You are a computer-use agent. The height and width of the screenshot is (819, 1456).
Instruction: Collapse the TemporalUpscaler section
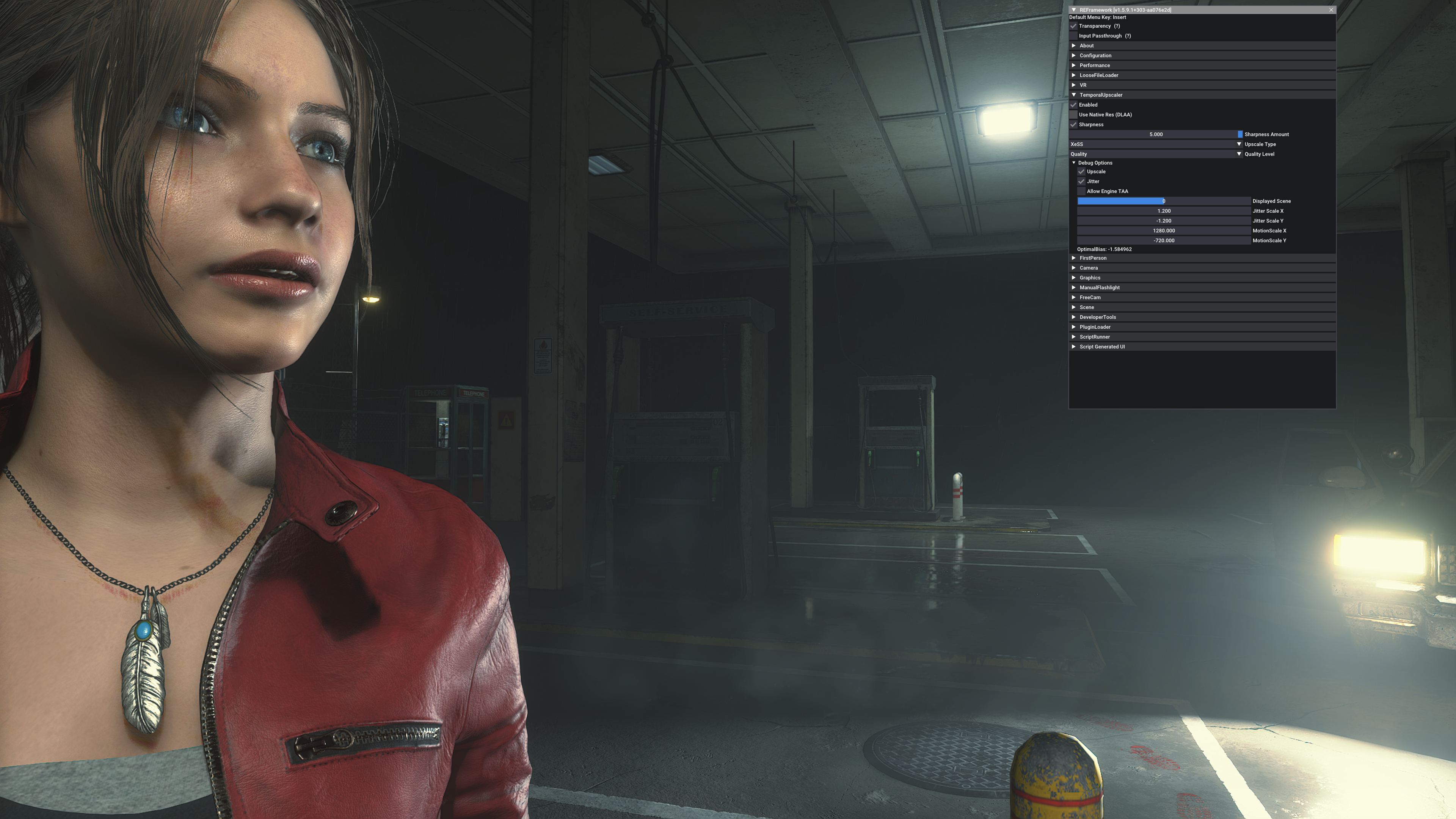pos(1074,95)
